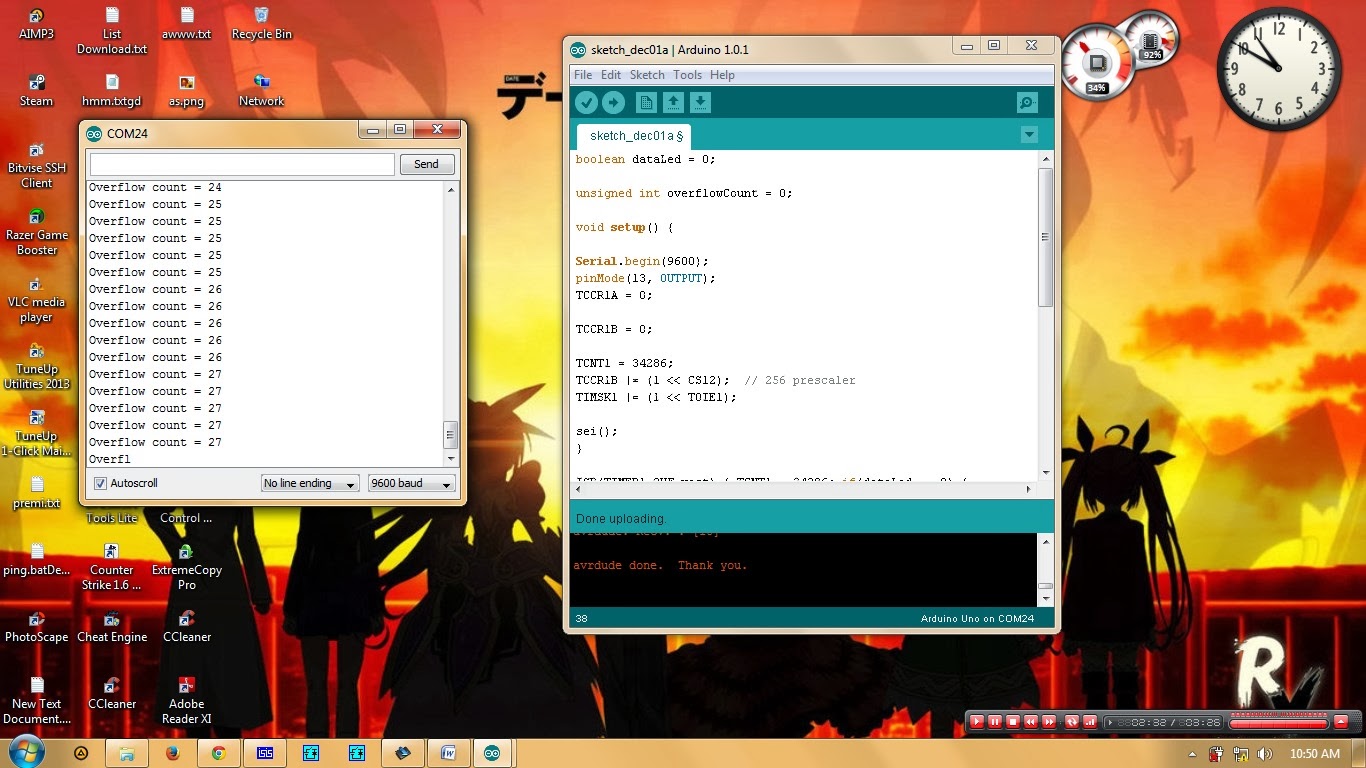Upload the sketch with the arrow icon
This screenshot has width=1366, height=768.
click(613, 102)
